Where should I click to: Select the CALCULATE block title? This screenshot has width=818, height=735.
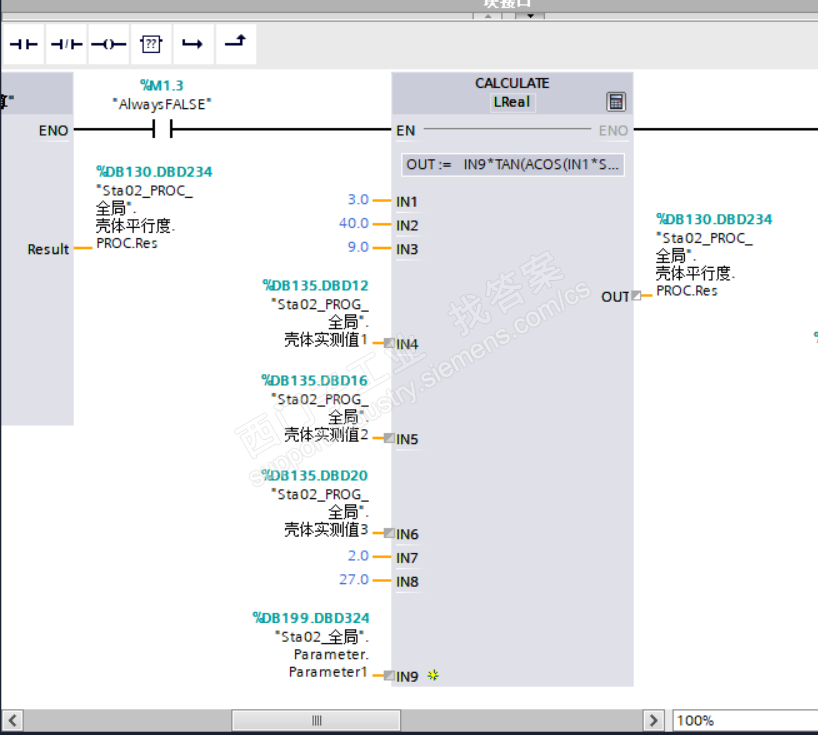512,83
